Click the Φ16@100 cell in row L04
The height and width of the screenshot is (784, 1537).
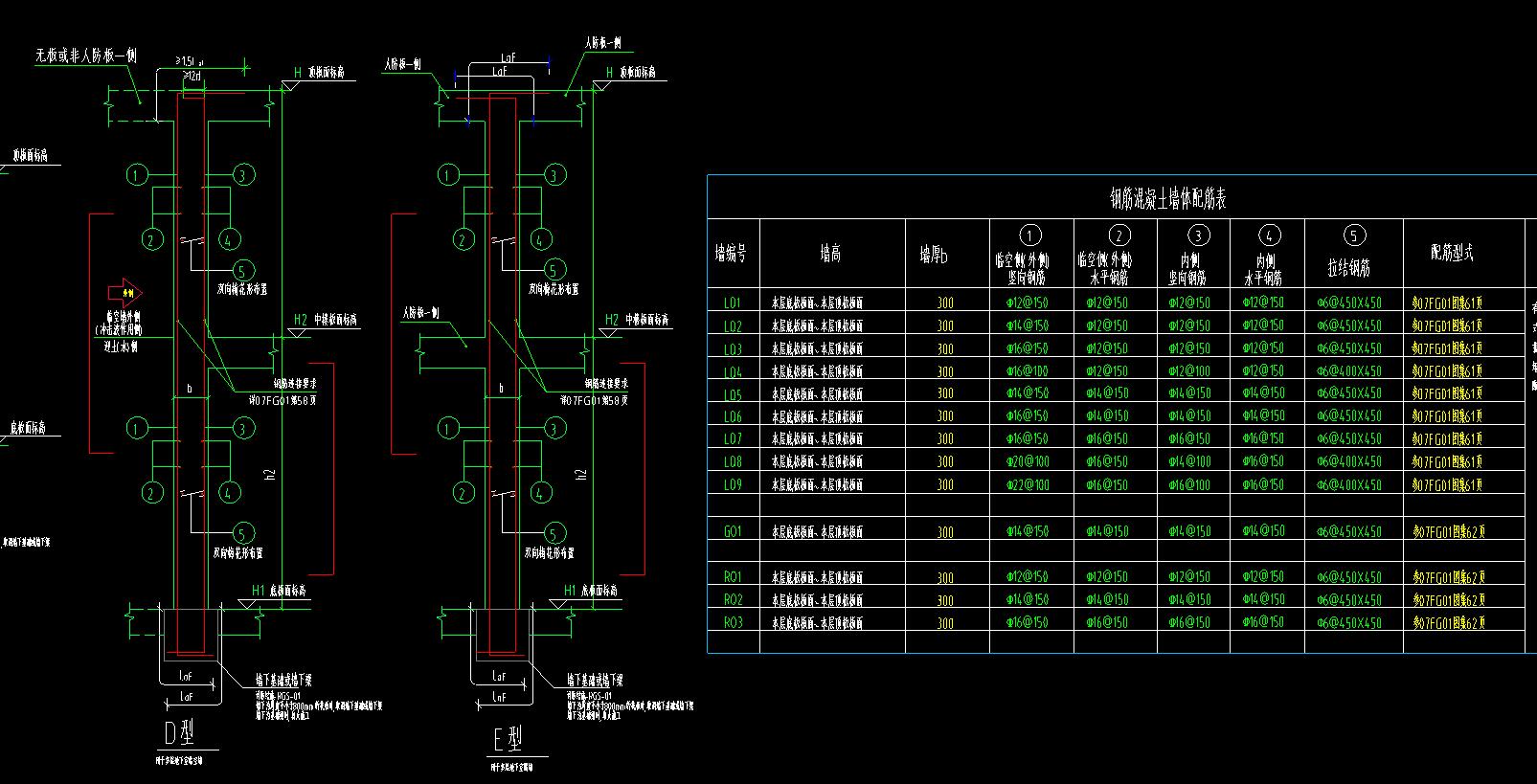[x=1028, y=371]
